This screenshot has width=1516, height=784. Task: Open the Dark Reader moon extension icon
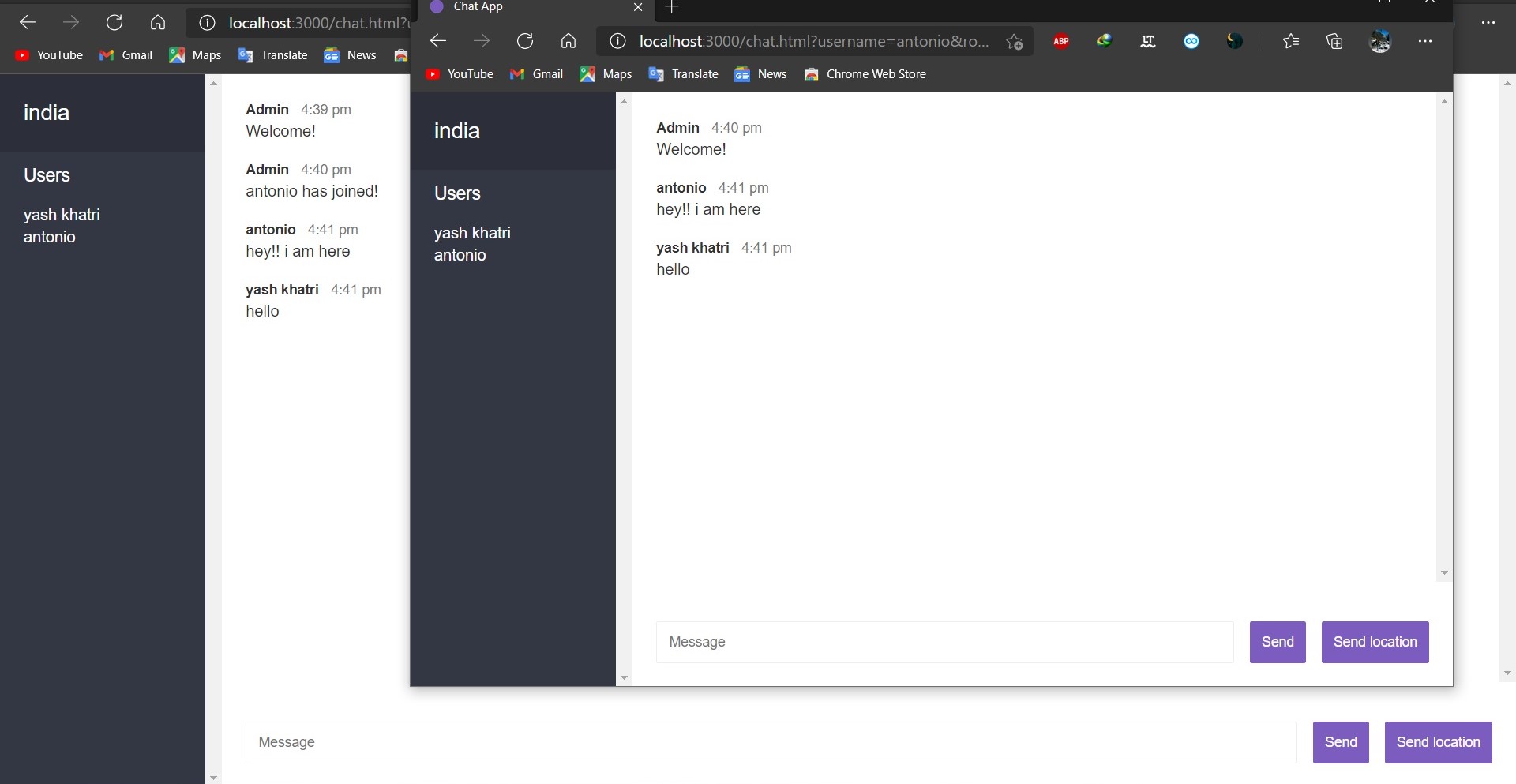pyautogui.click(x=1236, y=41)
